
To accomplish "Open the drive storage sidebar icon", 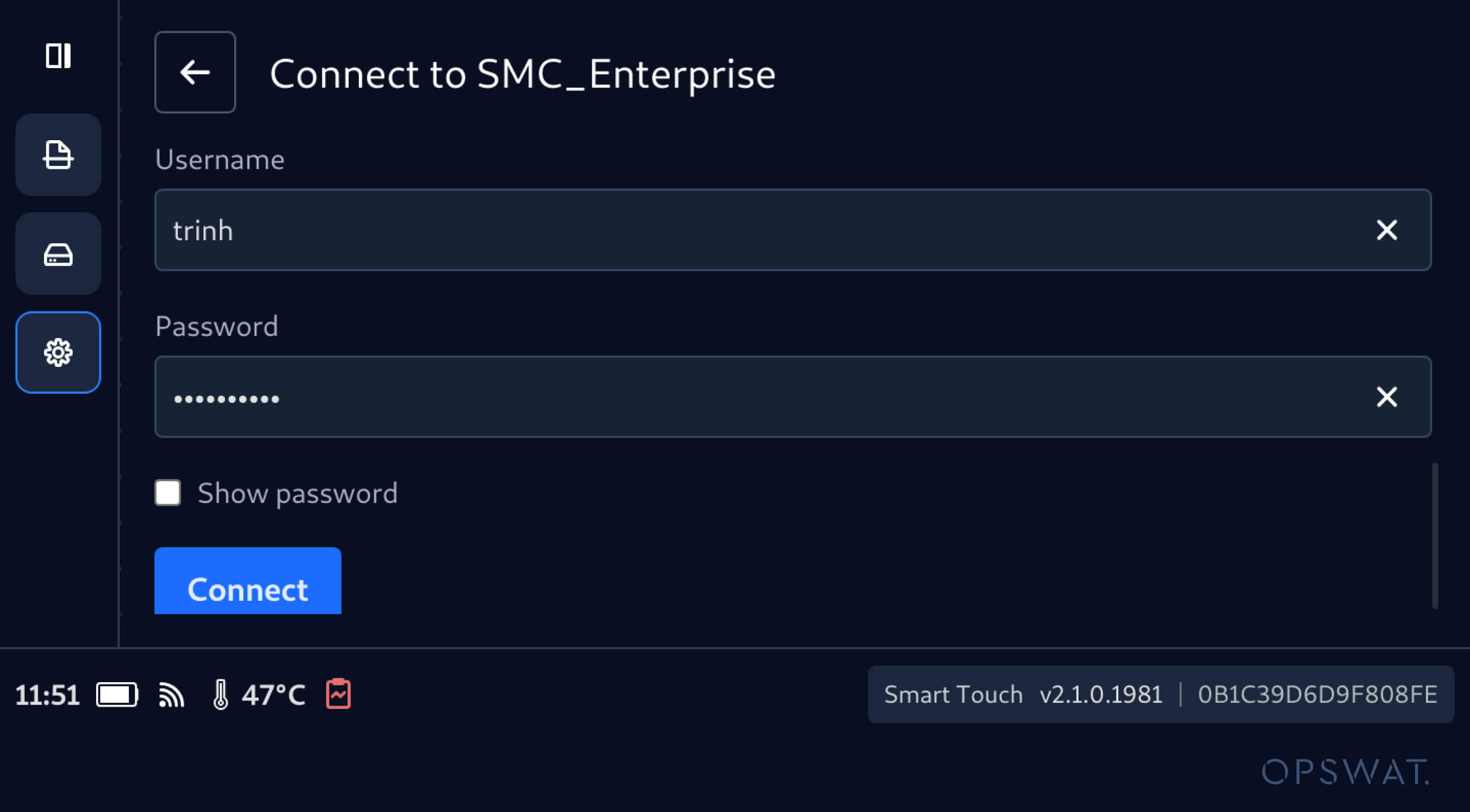I will (x=58, y=254).
